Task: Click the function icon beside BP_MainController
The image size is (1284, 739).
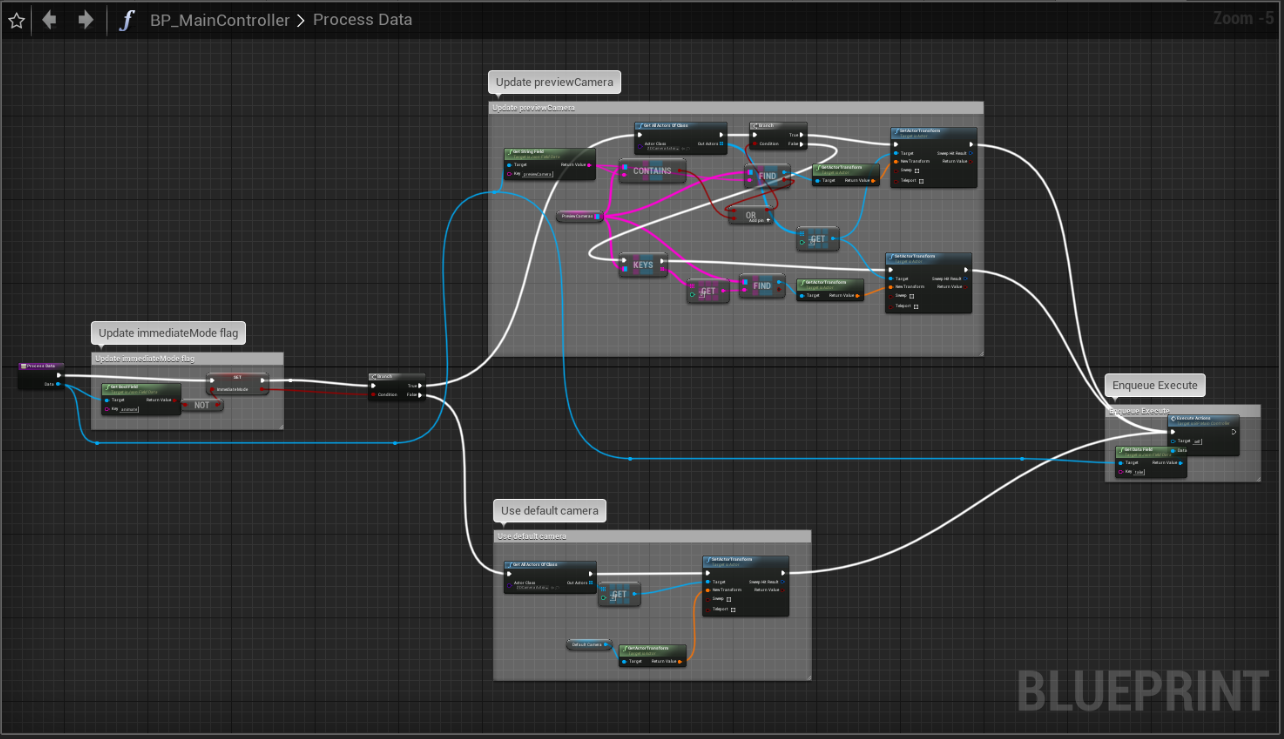Action: tap(126, 20)
